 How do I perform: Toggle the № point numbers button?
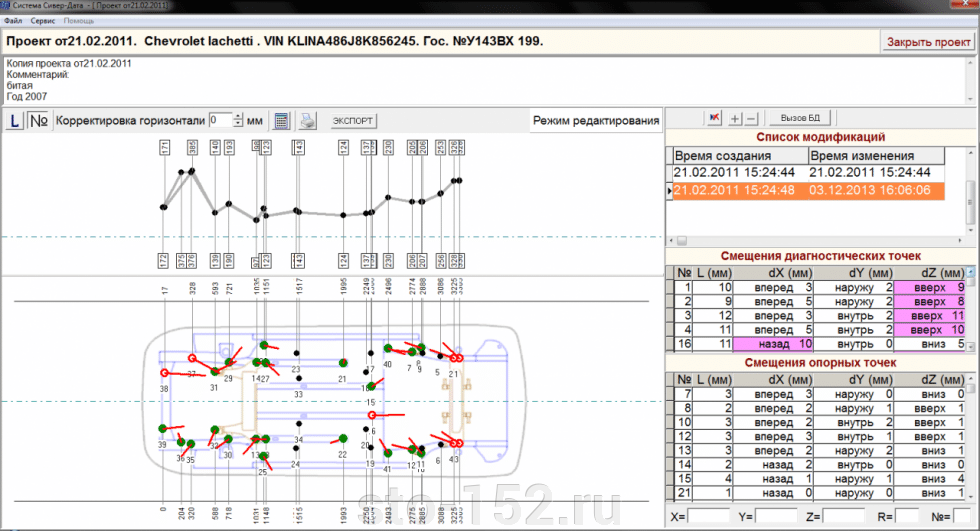[39, 120]
